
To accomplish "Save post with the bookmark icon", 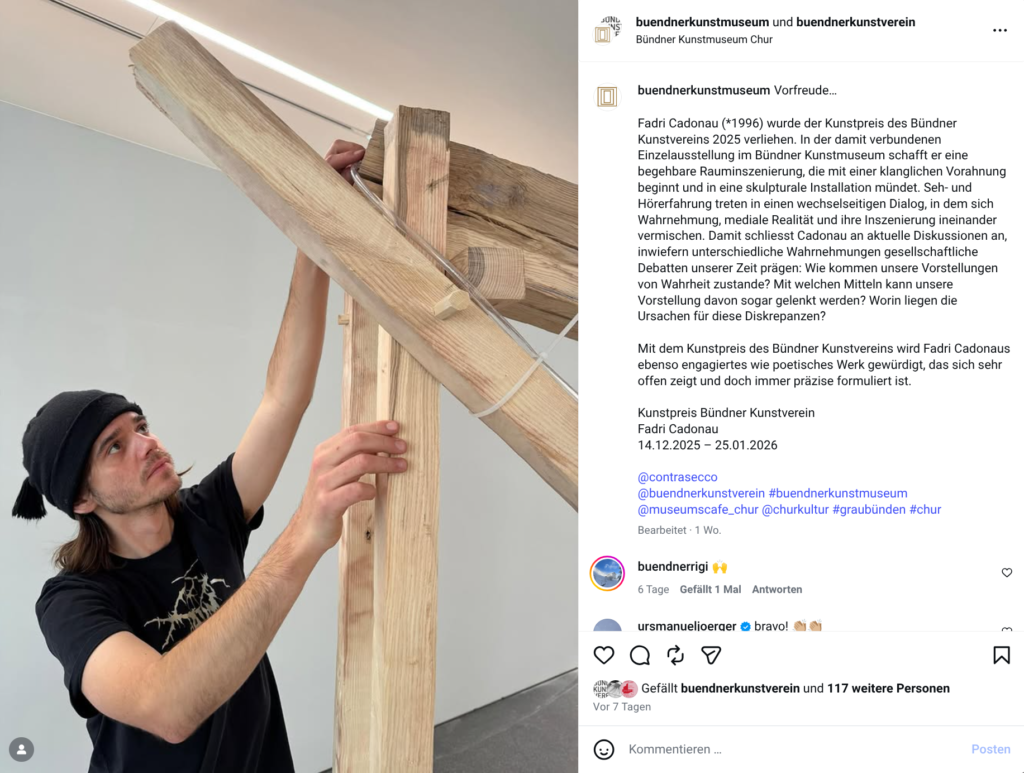I will (1001, 655).
